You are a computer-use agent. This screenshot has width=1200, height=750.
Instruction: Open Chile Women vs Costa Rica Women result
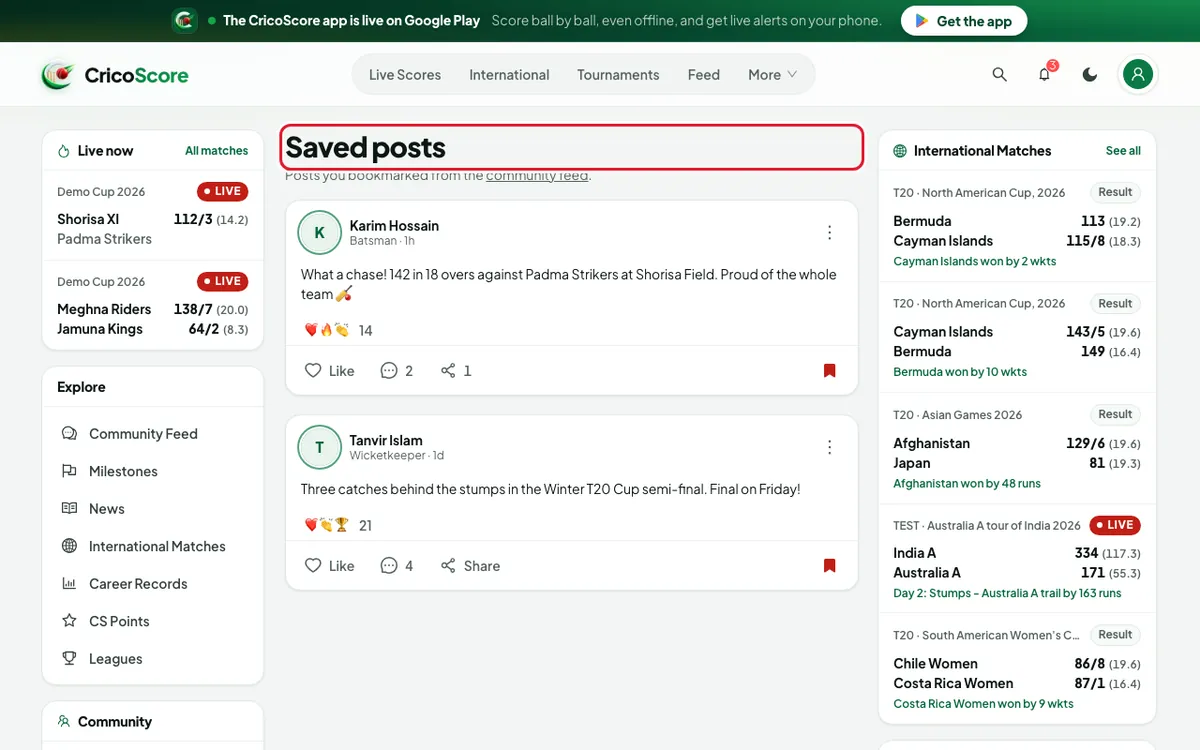(x=1017, y=669)
